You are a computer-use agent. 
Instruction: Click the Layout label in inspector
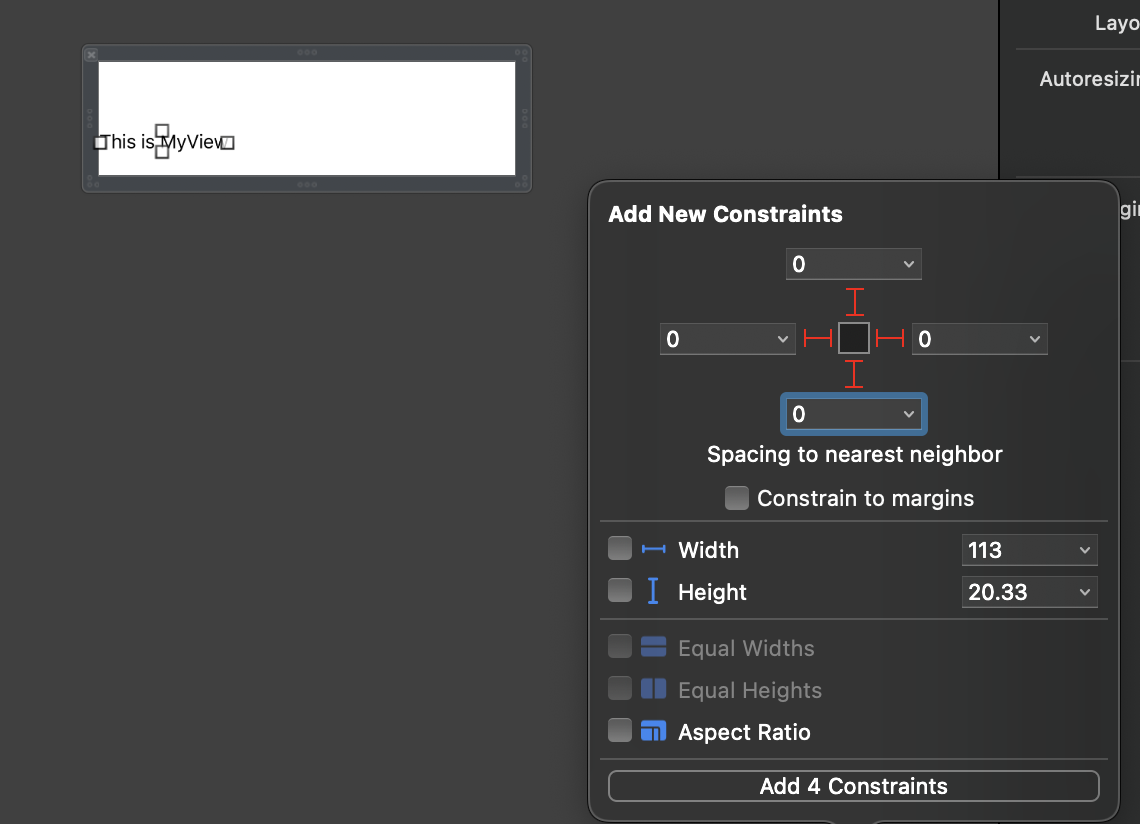[1117, 23]
